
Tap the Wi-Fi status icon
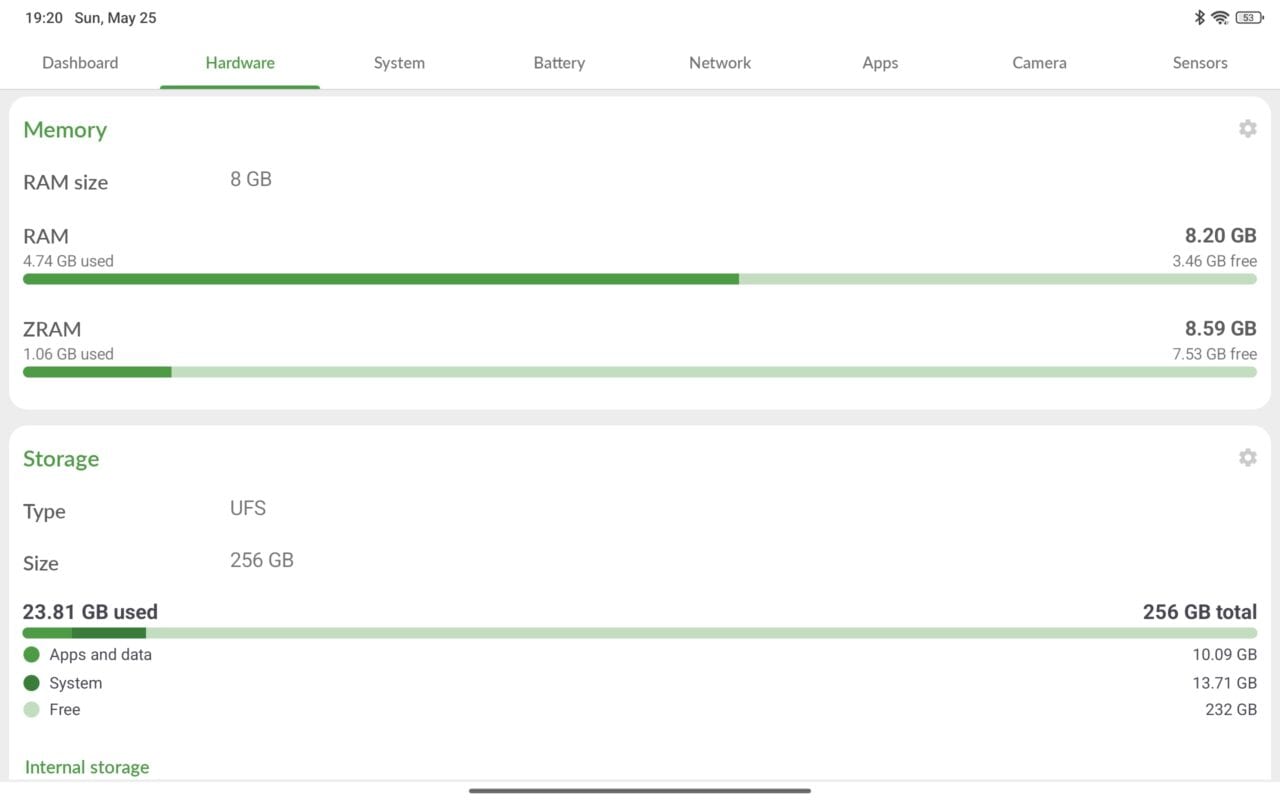point(1220,18)
